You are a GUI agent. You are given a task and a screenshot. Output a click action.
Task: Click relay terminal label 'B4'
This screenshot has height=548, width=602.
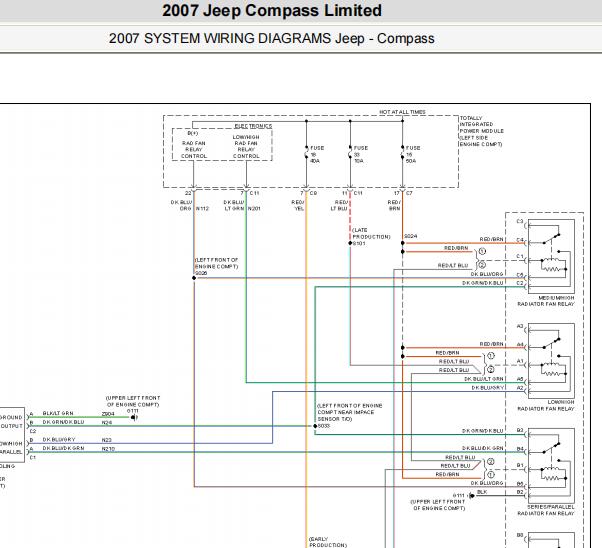[x=519, y=449]
